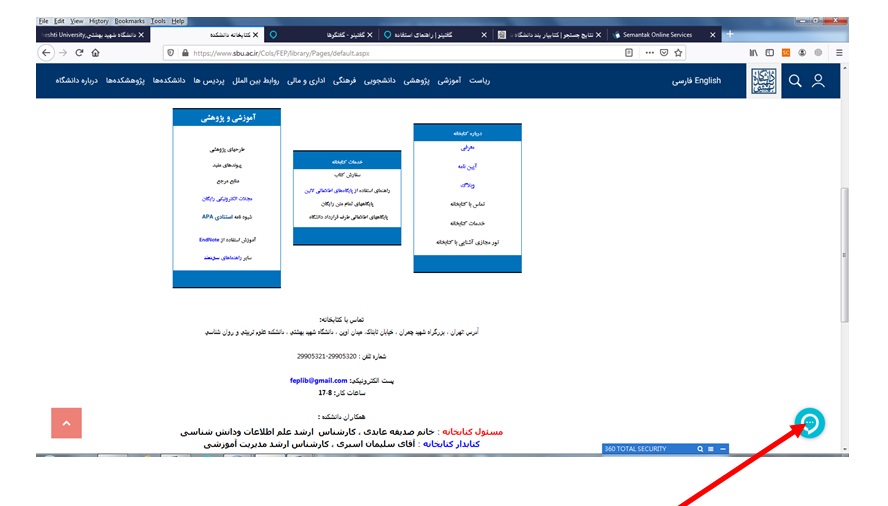Bookmark this page with the star icon
The height and width of the screenshot is (506, 888).
click(x=679, y=53)
